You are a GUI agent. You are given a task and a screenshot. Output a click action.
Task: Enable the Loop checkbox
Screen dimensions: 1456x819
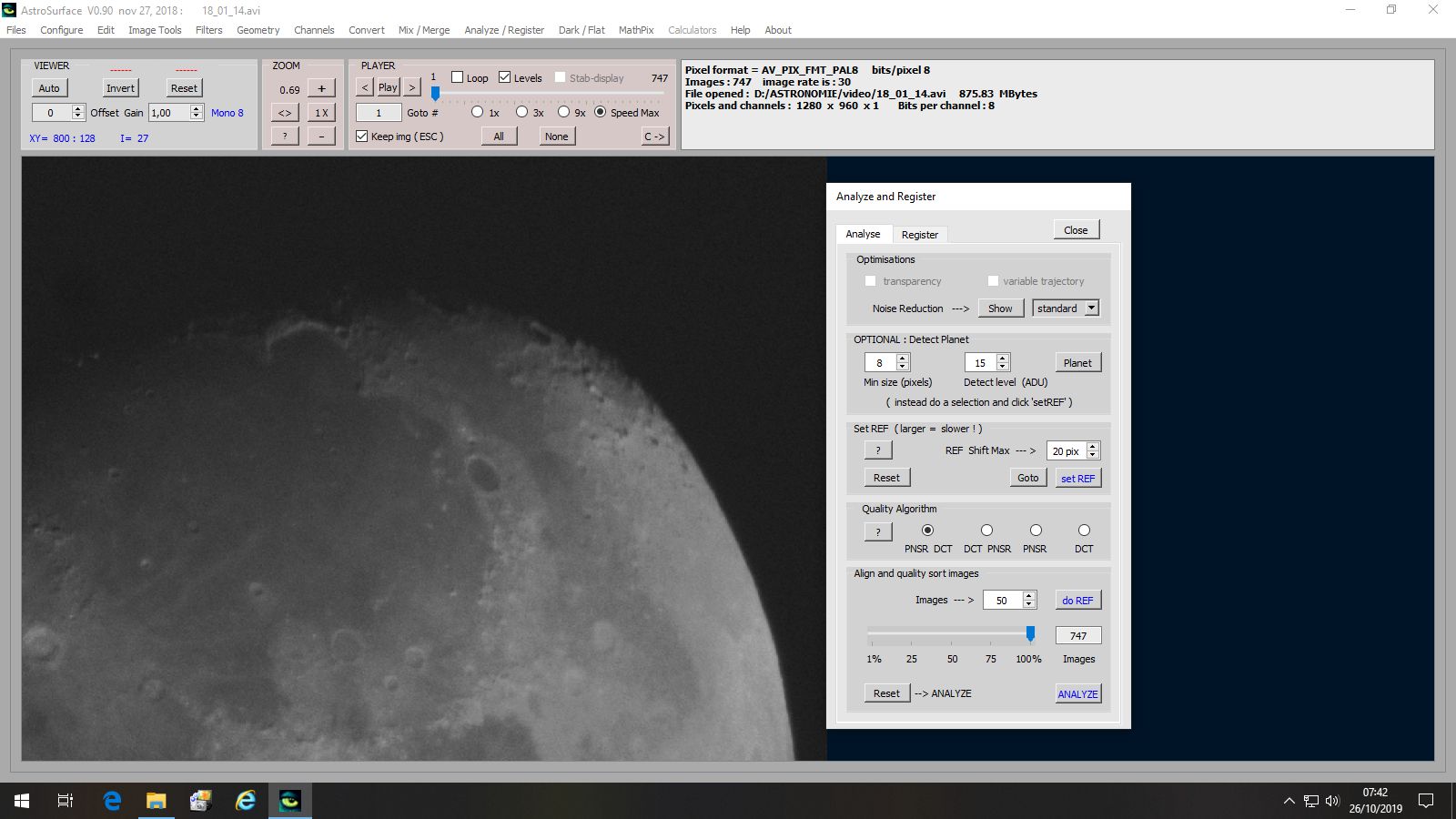click(458, 77)
